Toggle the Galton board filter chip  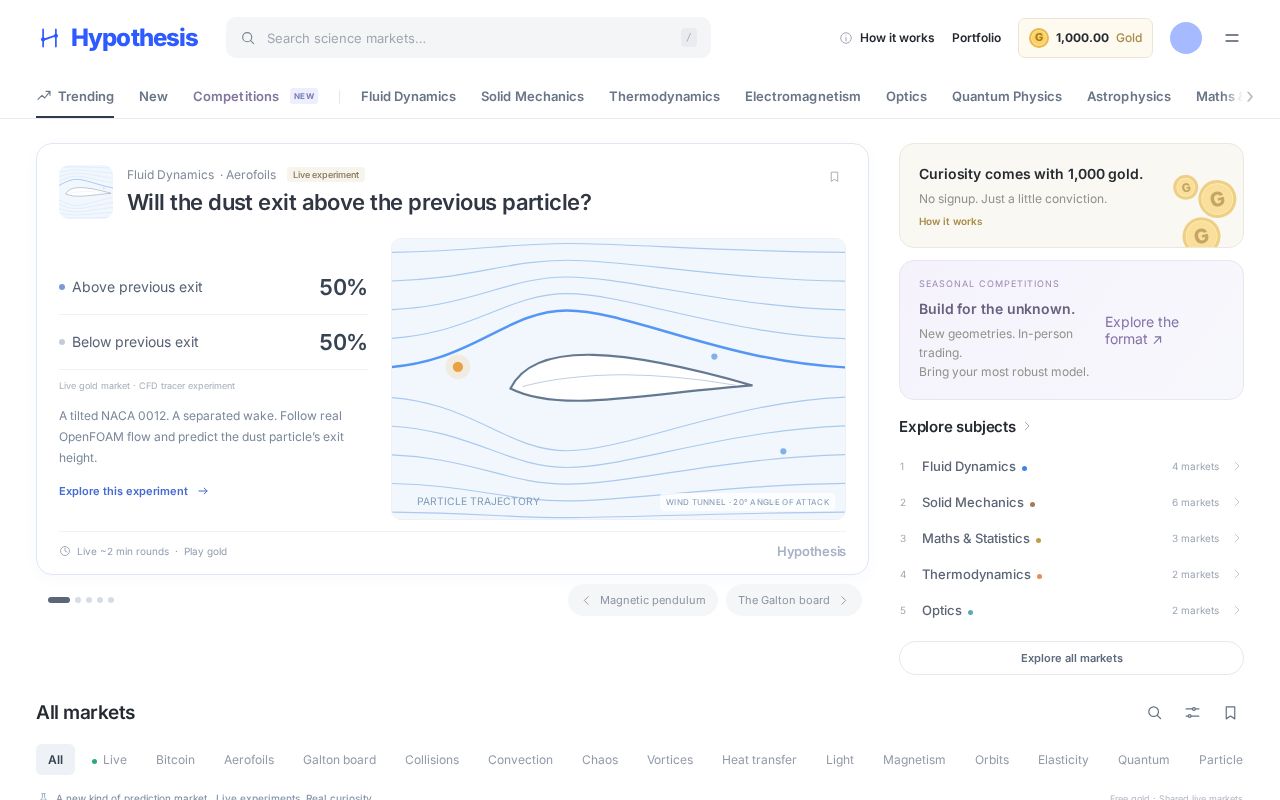tap(339, 760)
